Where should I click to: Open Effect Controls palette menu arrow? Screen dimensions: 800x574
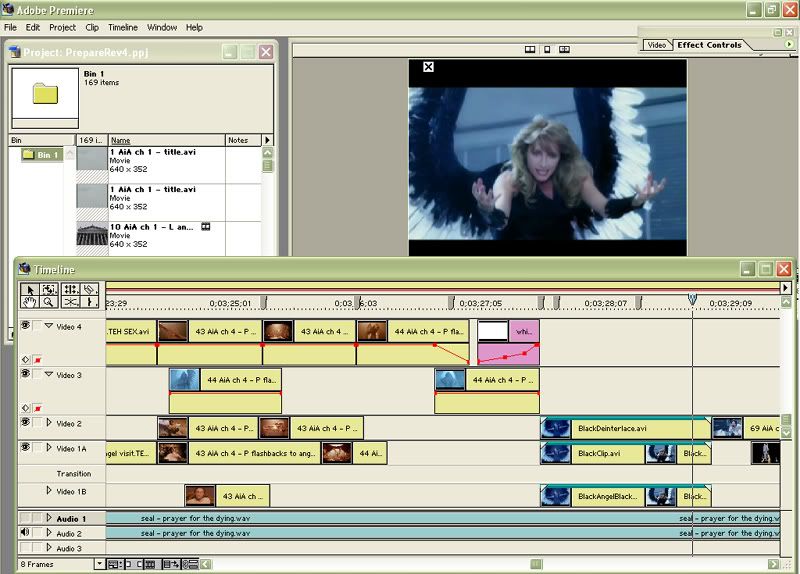tap(789, 44)
